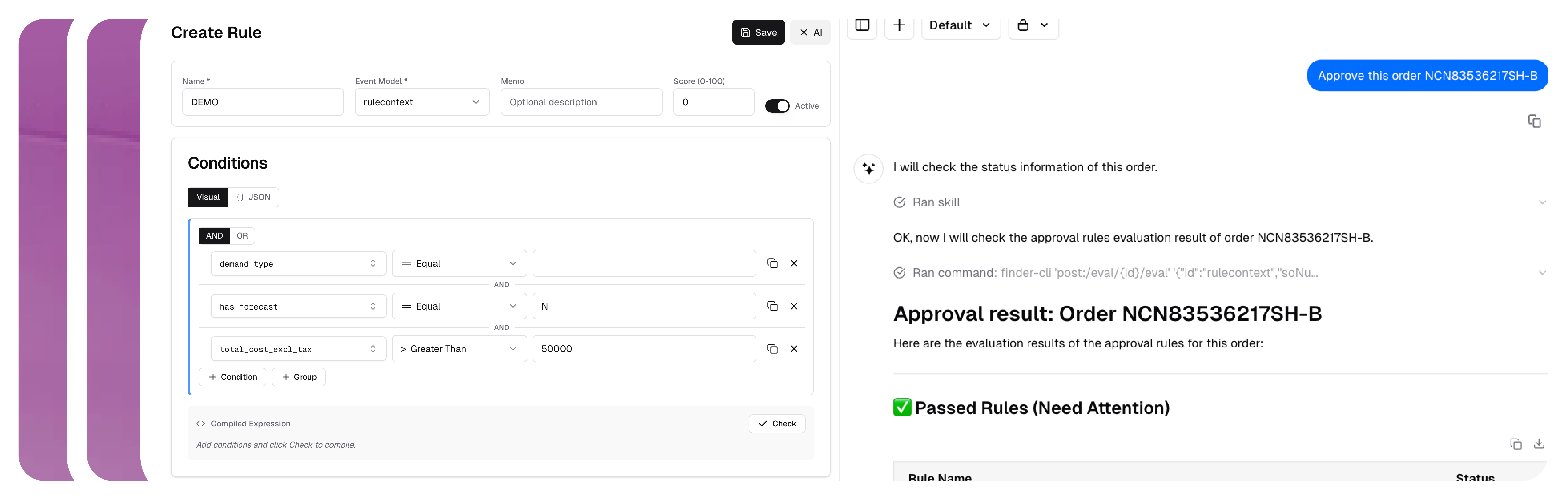Open the has_forecast field selector
1568x501 pixels.
(x=298, y=306)
